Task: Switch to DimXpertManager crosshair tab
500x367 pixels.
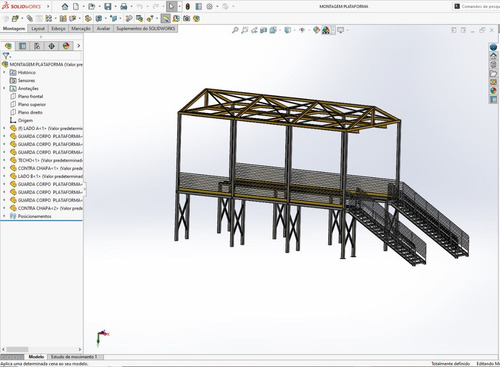Action: [x=51, y=46]
